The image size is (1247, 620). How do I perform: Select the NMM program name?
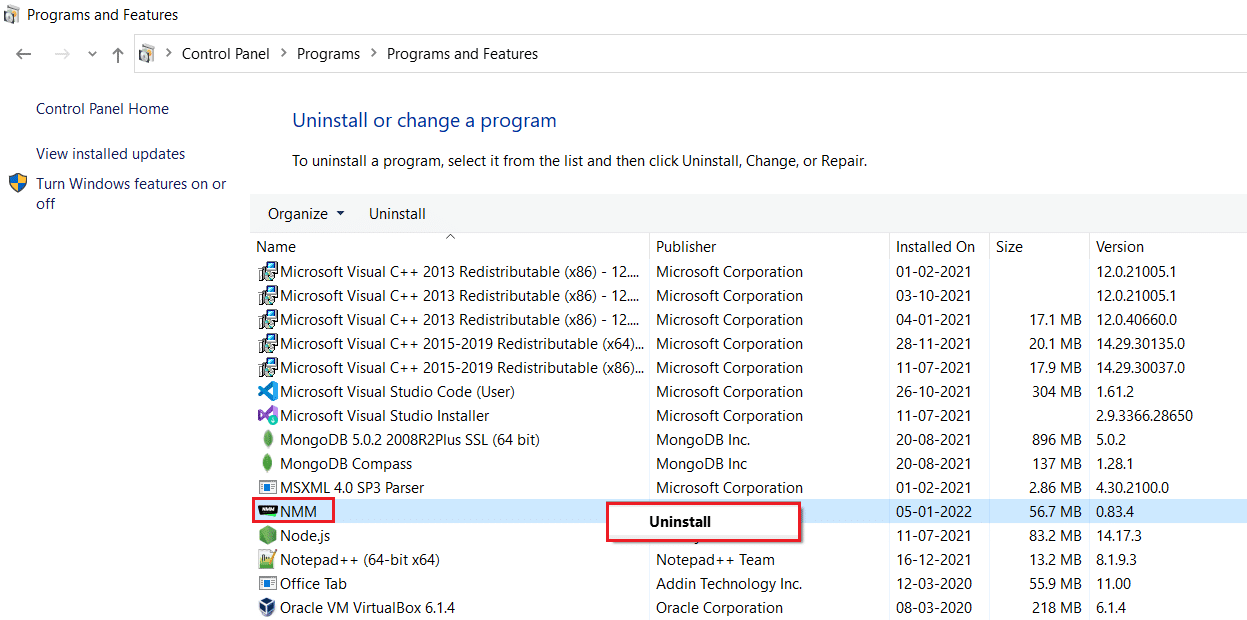[298, 511]
